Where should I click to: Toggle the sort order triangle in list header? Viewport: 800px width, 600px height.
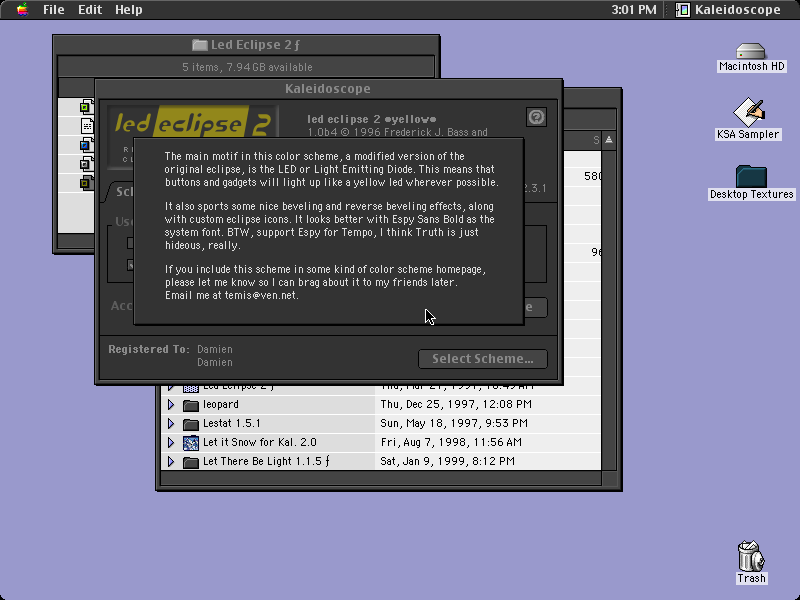pos(609,140)
